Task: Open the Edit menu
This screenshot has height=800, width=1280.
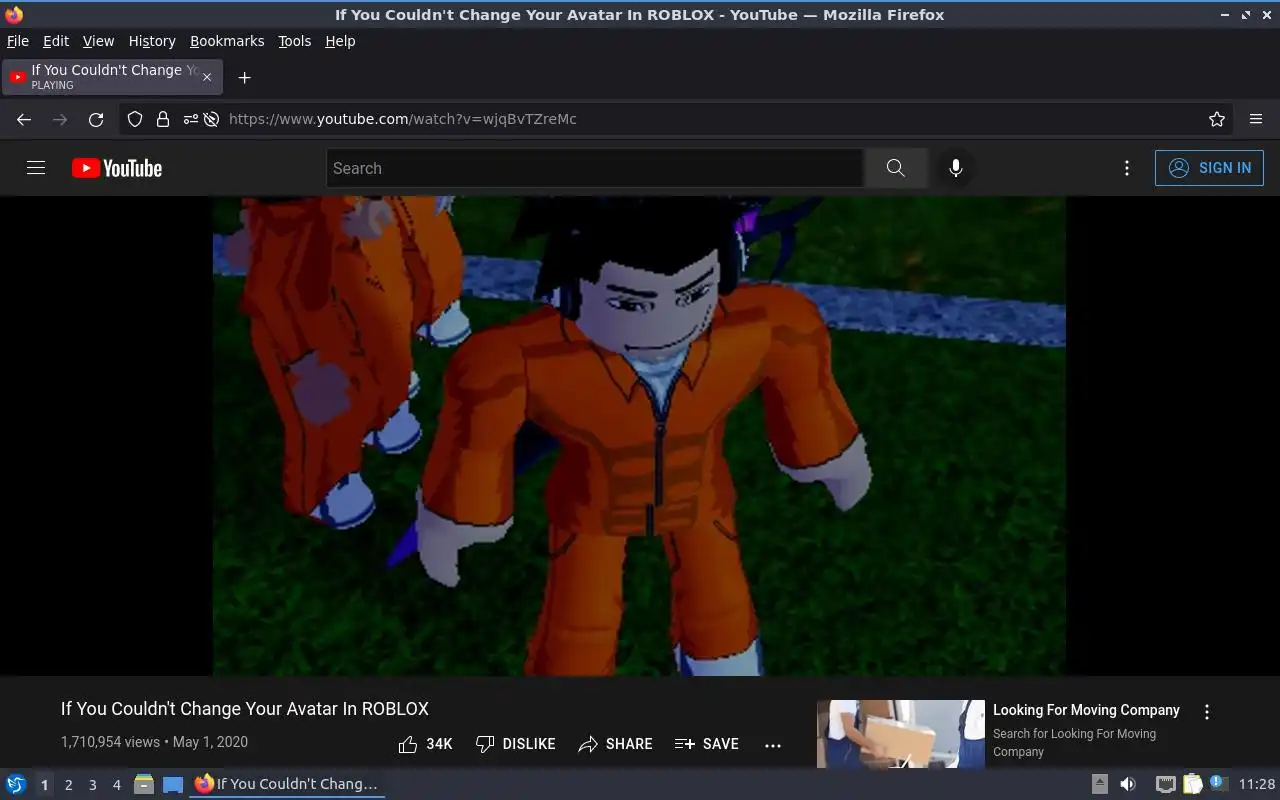Action: click(x=56, y=41)
